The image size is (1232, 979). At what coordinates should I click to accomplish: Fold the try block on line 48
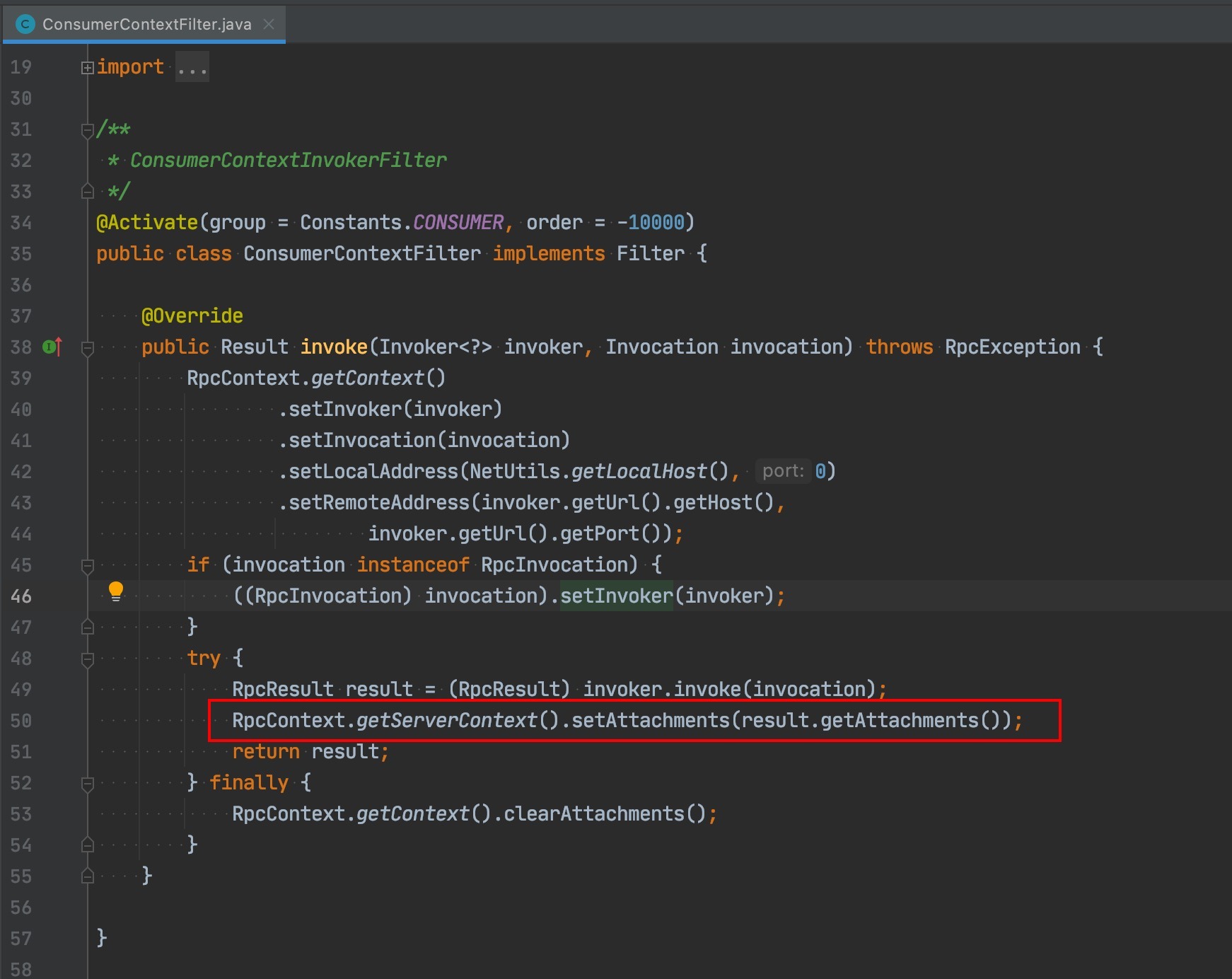[87, 659]
